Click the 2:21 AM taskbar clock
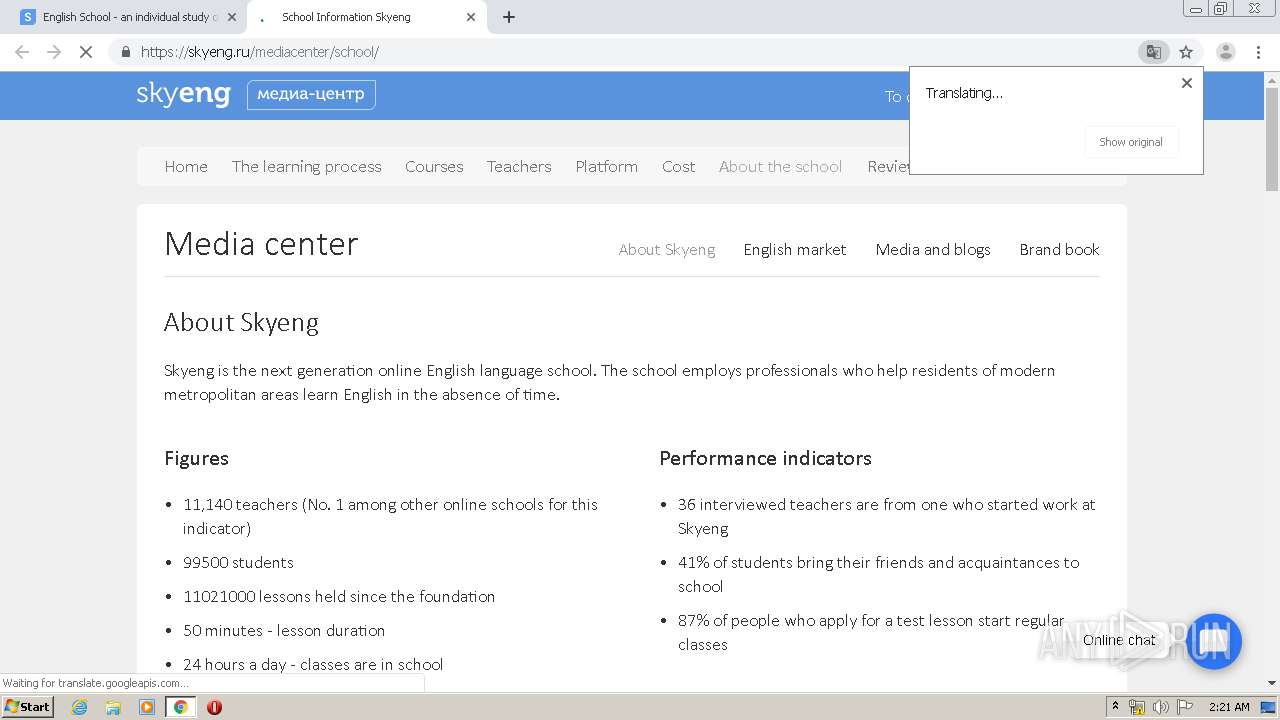The height and width of the screenshot is (720, 1280). pos(1229,707)
